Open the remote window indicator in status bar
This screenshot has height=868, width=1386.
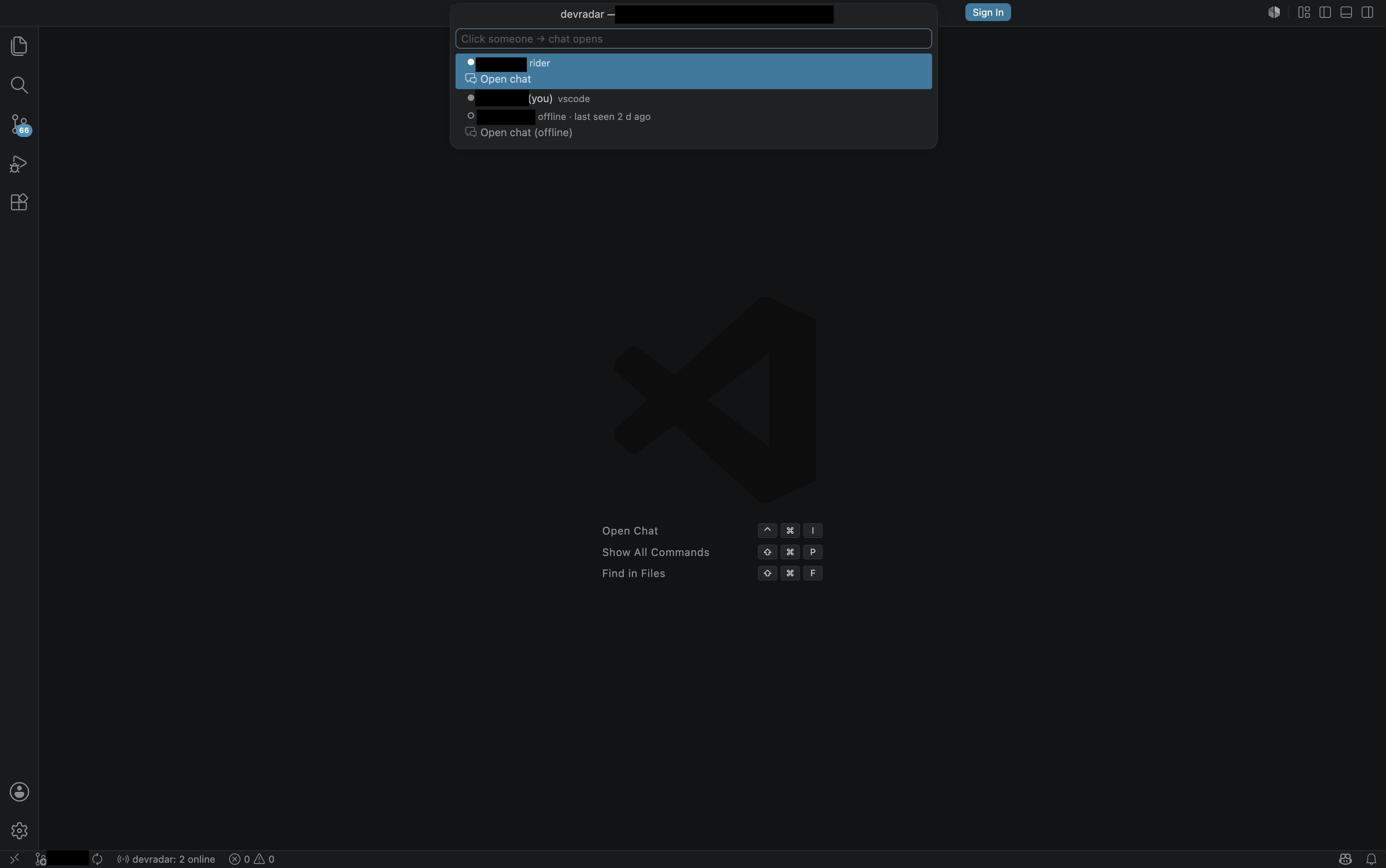15,859
